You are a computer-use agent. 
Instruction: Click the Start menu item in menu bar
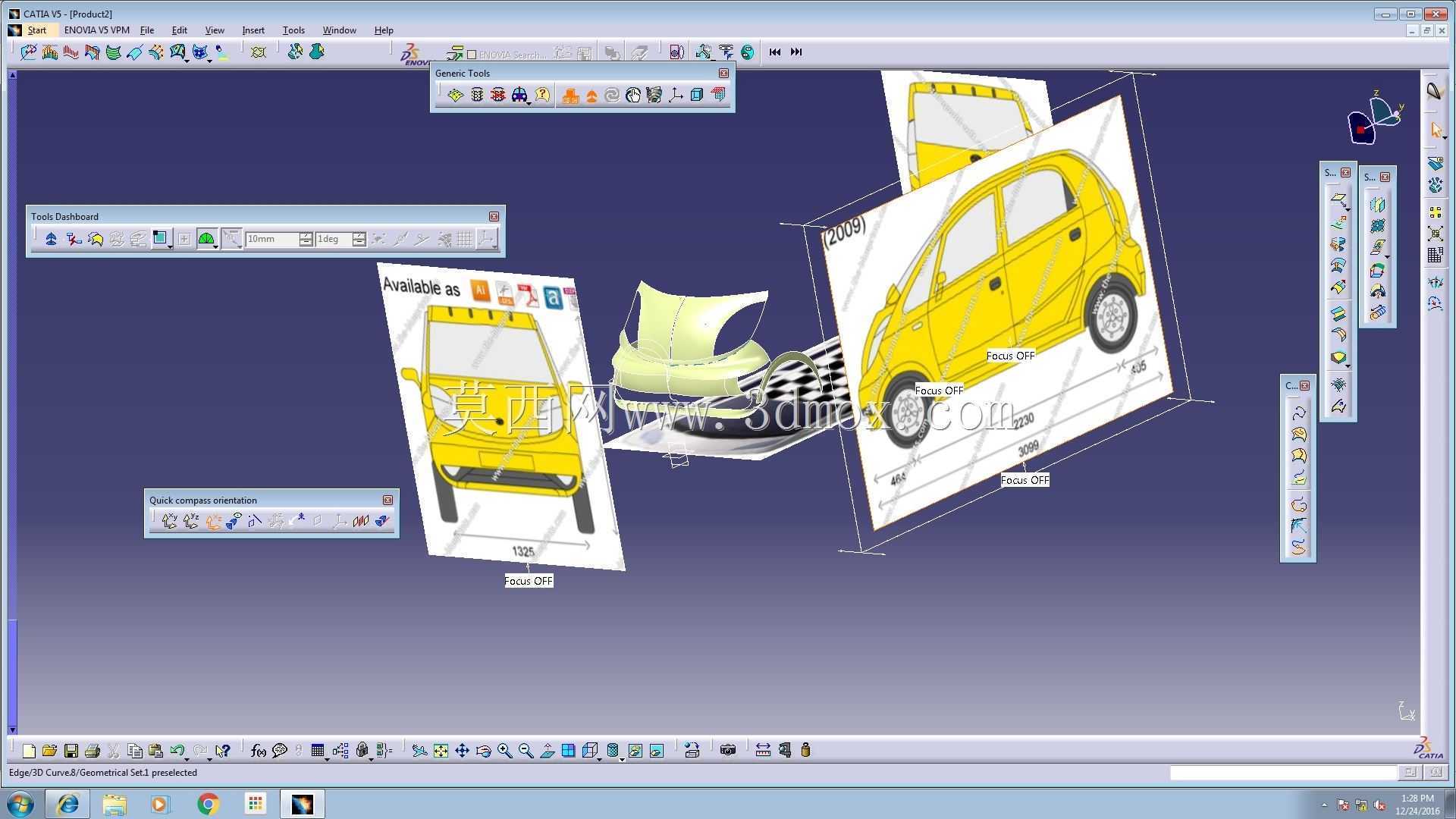click(x=36, y=30)
